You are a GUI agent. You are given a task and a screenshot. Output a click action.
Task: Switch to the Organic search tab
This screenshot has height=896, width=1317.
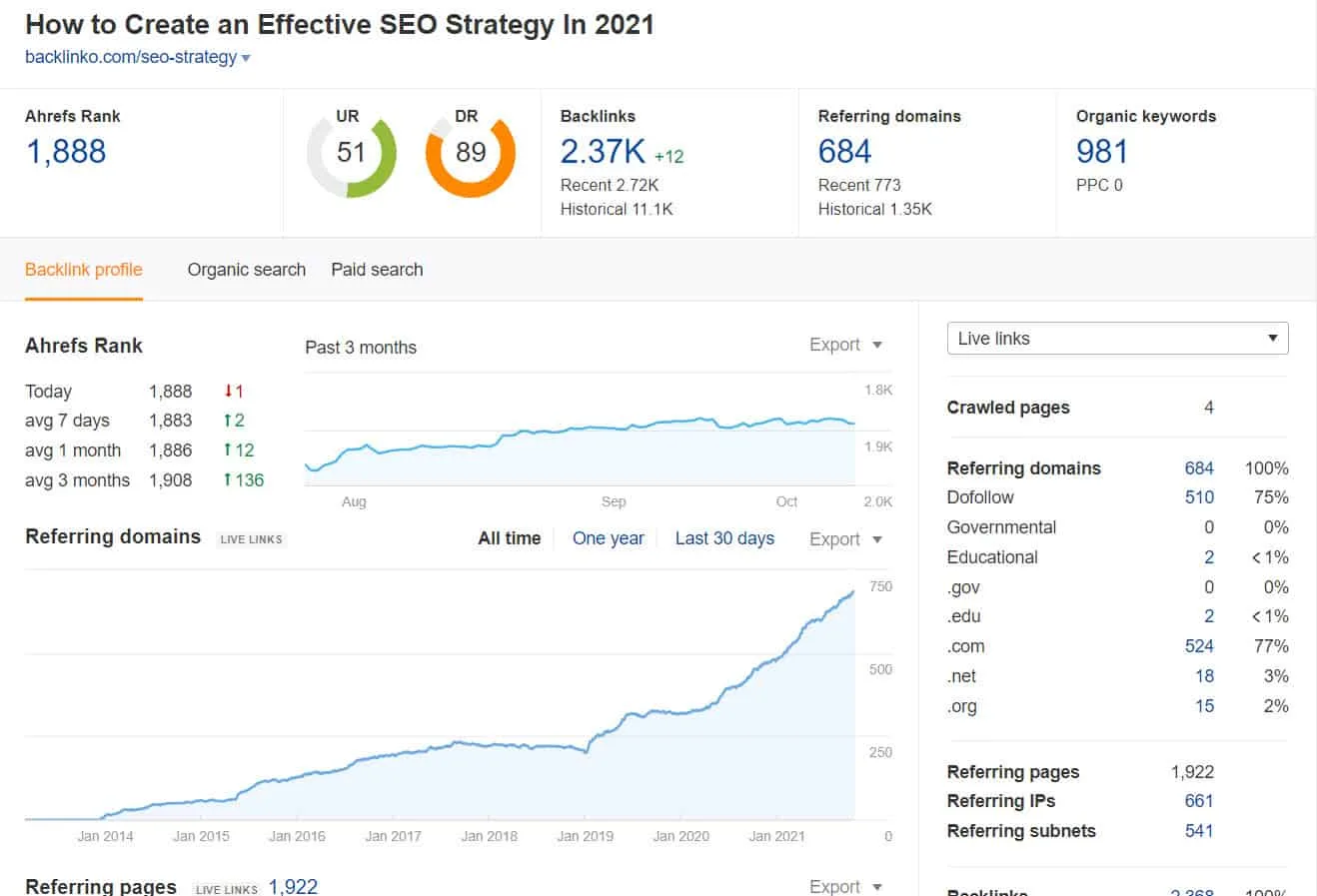pos(246,270)
